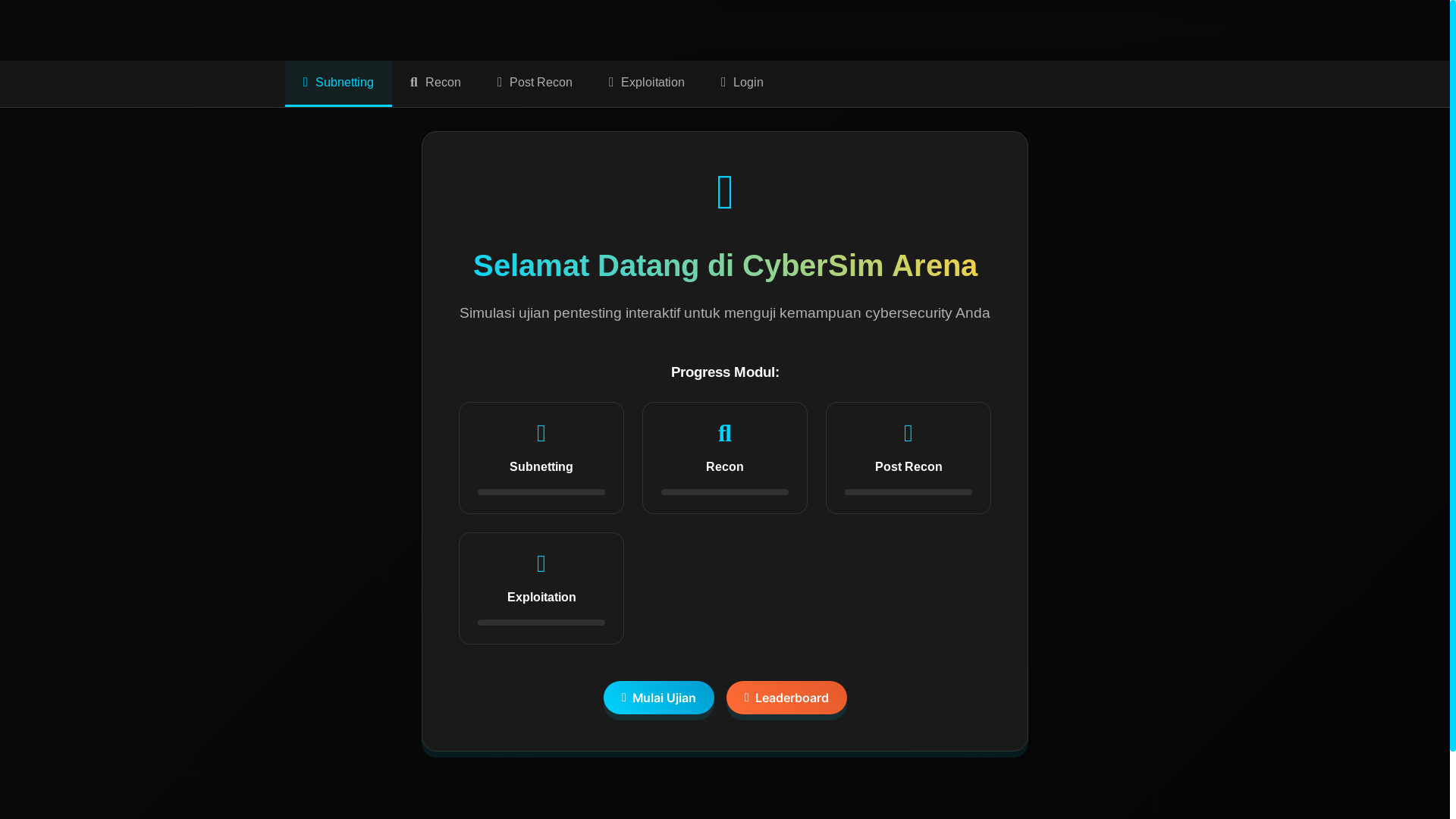Click the Subnetting module card icon
This screenshot has height=819, width=1456.
pos(541,434)
